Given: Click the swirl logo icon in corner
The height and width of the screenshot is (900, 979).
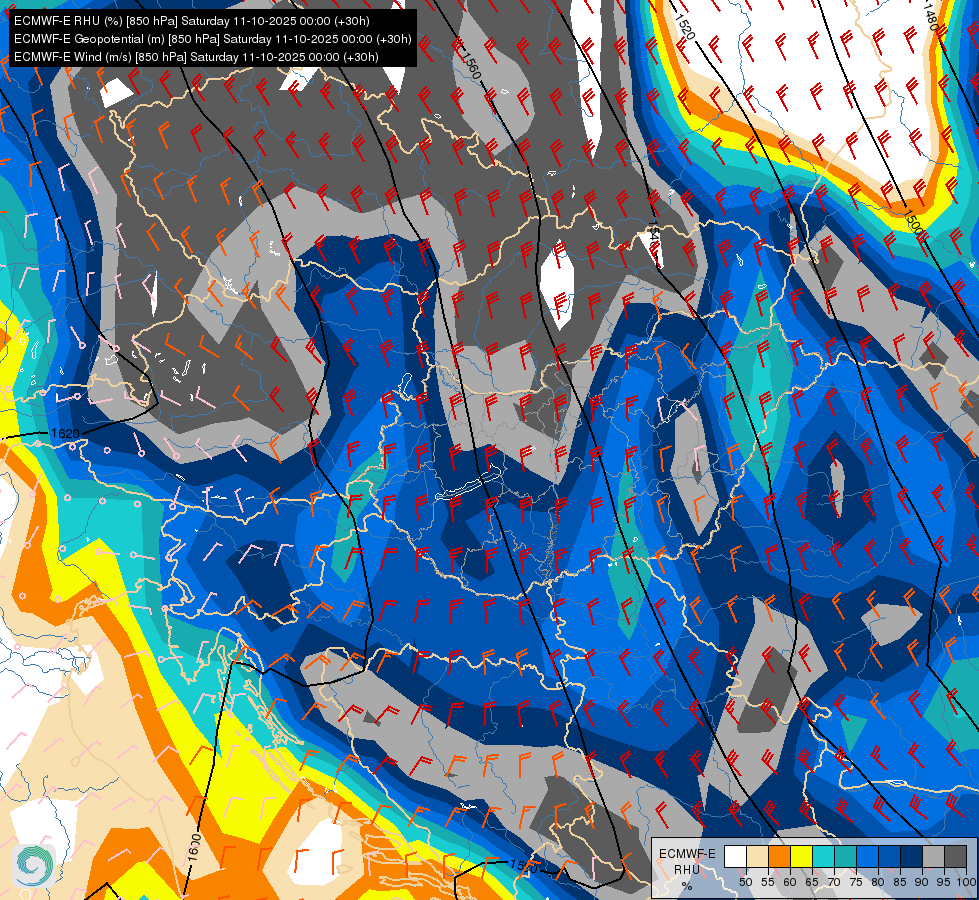Looking at the screenshot, I should click(34, 866).
